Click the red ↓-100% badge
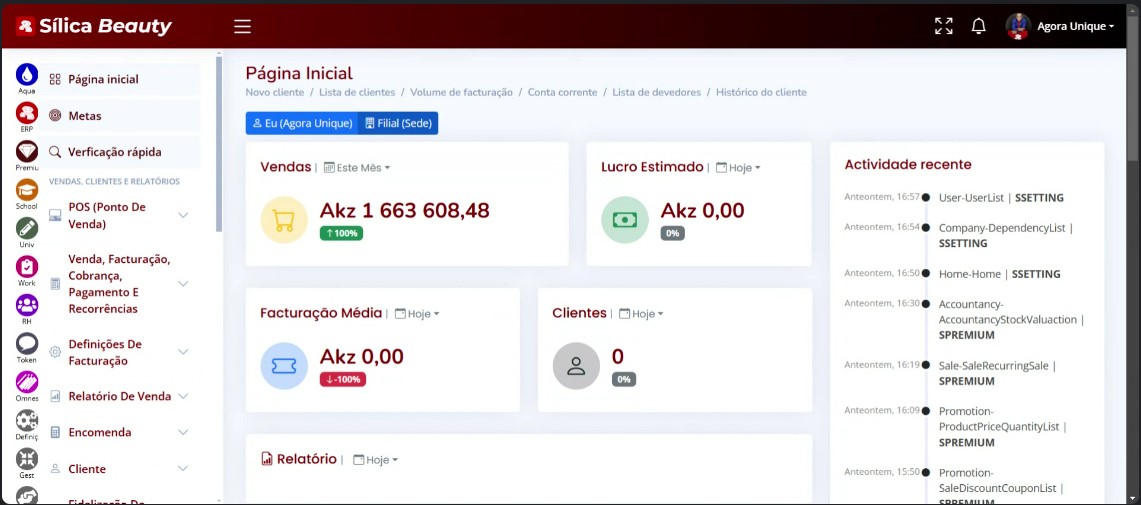The image size is (1141, 505). [x=343, y=380]
